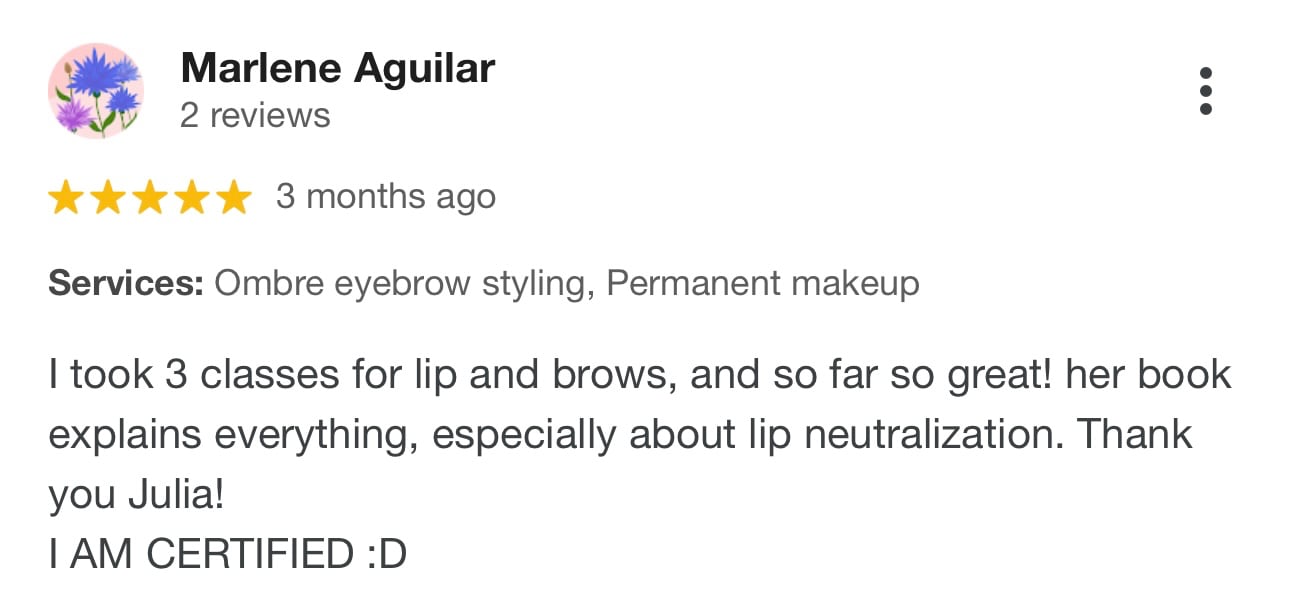Click Marlene Aguilar's flower profile picture

click(96, 91)
